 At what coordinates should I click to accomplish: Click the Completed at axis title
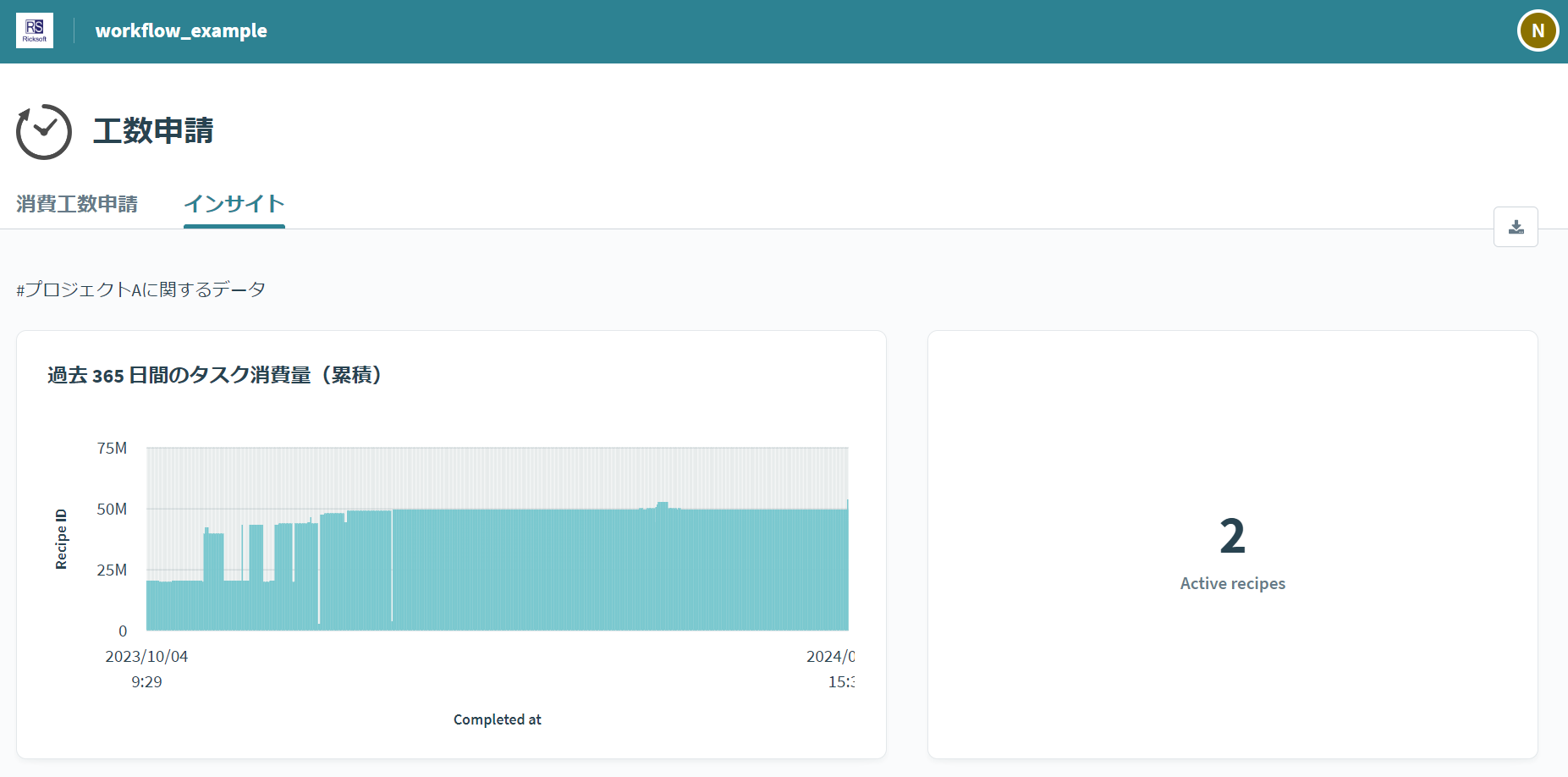[x=498, y=719]
